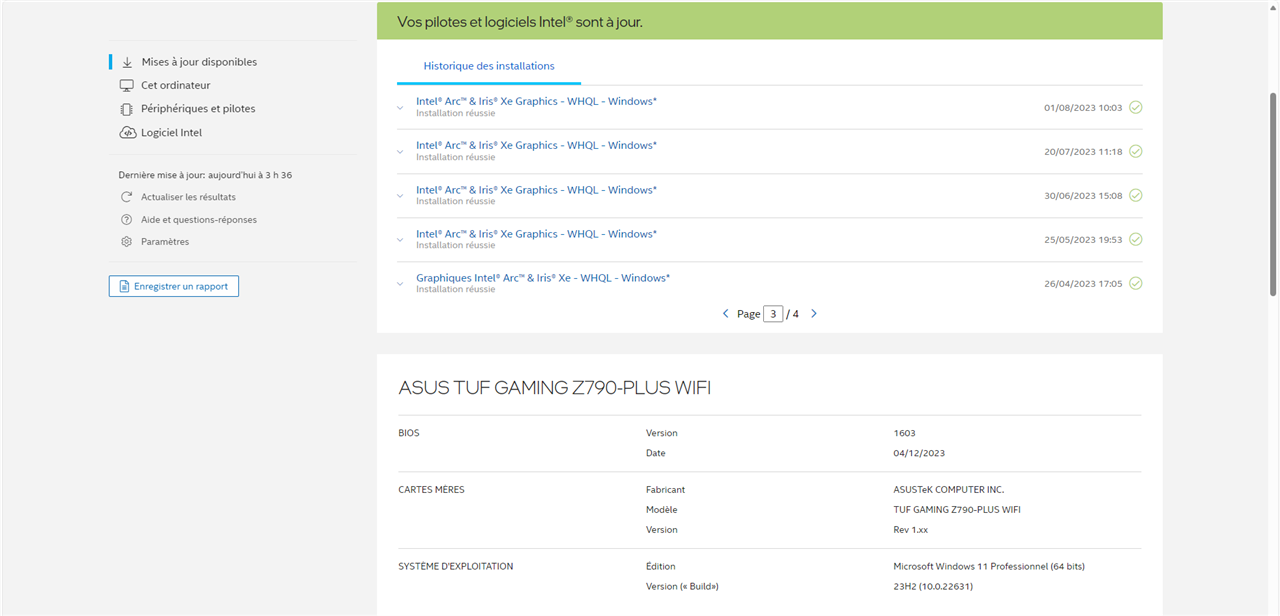1280x616 pixels.
Task: Open Intel Arc driver link dated 20/07/2023
Action: pos(536,146)
